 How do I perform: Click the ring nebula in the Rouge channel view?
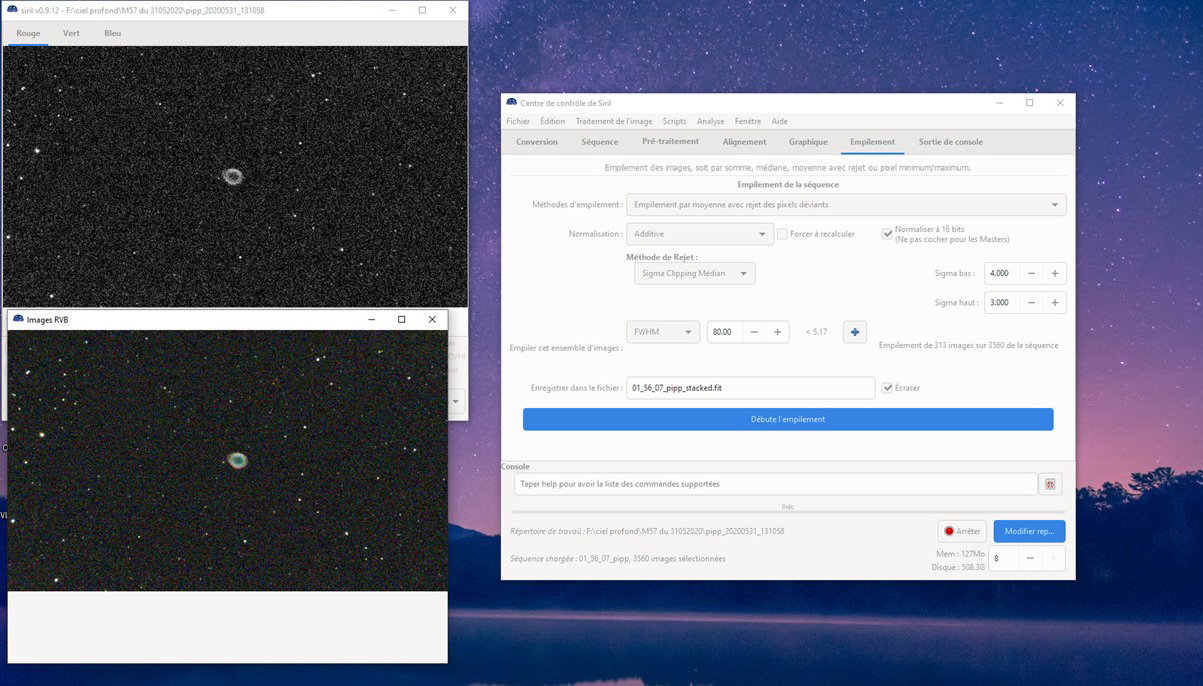[232, 177]
